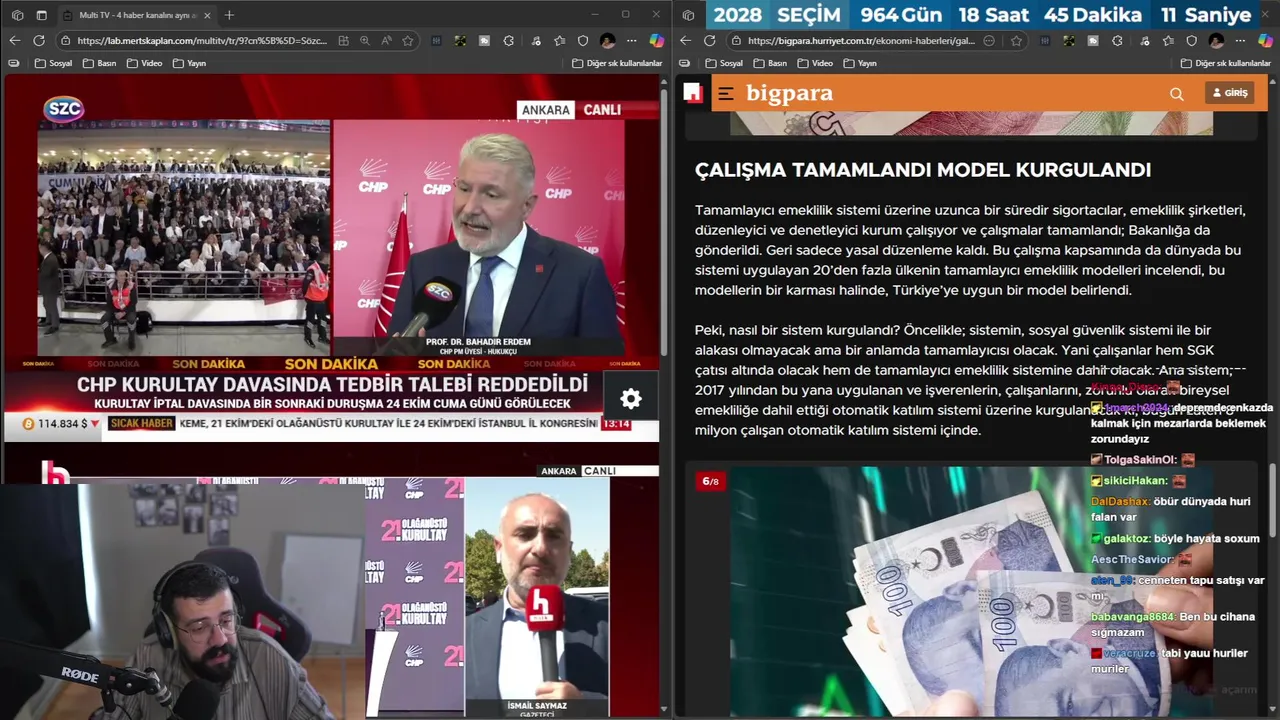Open Yayın bookmarks folder in left window

pos(189,63)
